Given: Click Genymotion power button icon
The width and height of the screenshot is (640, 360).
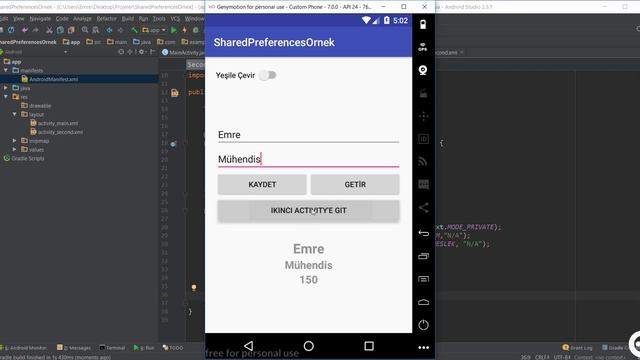Looking at the screenshot, I should coord(423,325).
